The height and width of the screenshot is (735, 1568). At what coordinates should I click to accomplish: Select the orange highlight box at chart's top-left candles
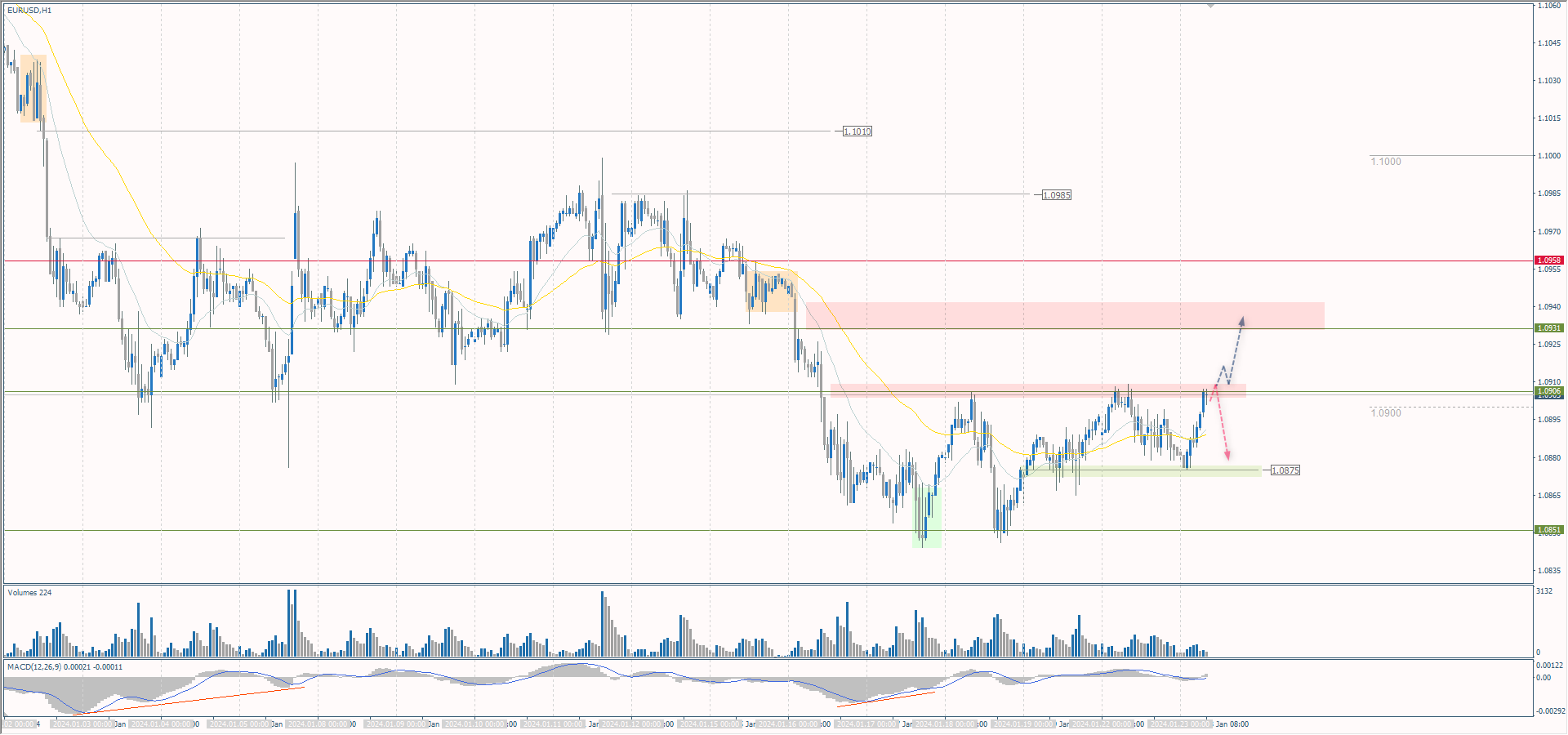point(33,88)
